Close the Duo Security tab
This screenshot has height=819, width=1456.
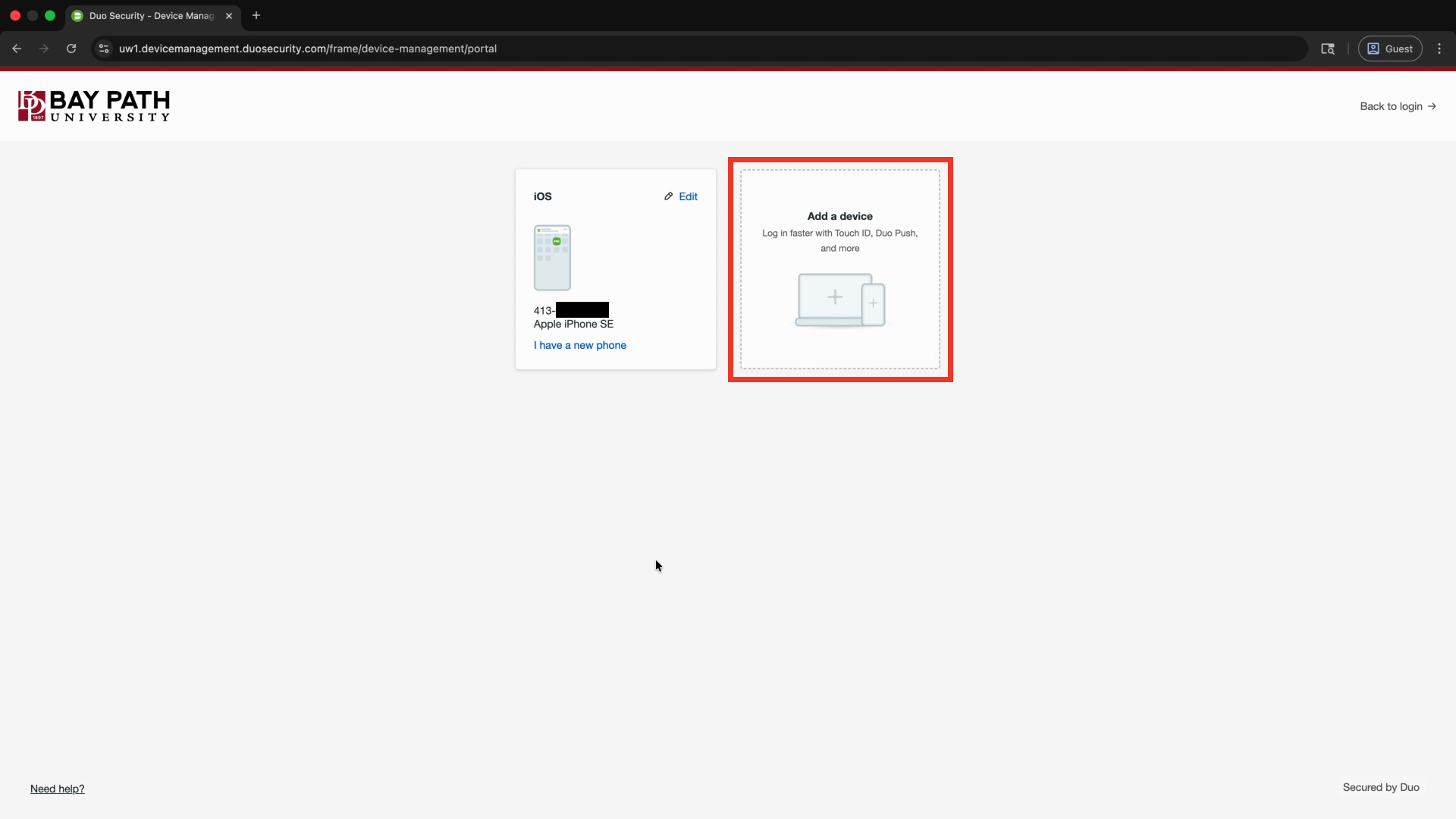[x=229, y=16]
